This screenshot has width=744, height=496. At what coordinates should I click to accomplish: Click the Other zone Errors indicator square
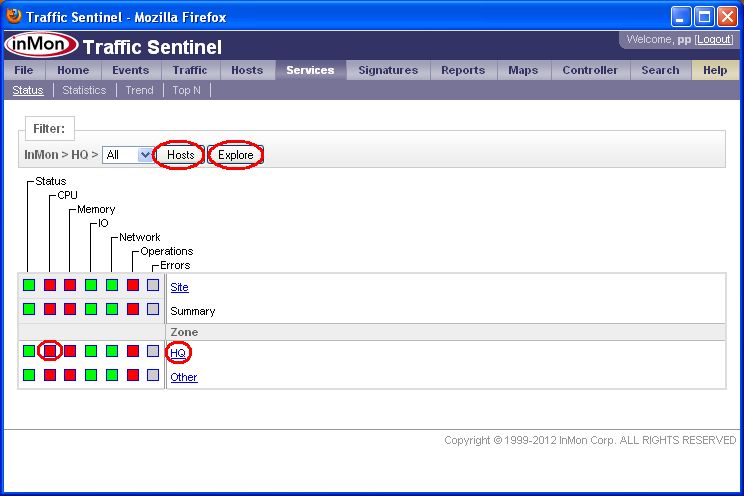[153, 375]
